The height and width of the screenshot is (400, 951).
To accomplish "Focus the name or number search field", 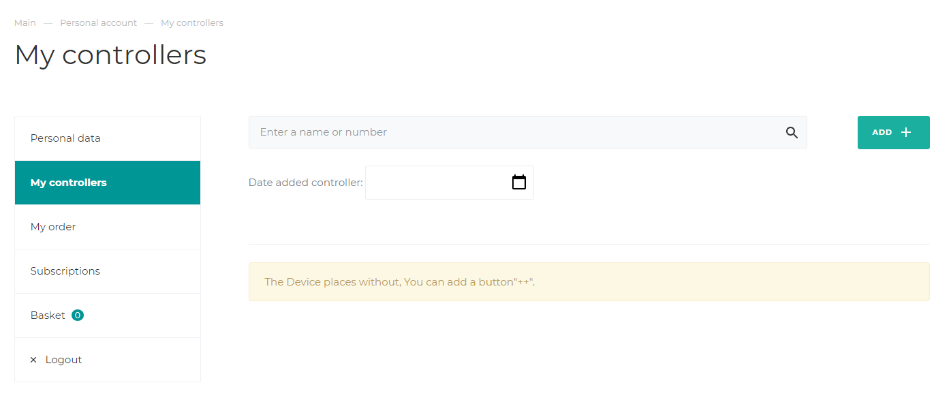I will [528, 132].
